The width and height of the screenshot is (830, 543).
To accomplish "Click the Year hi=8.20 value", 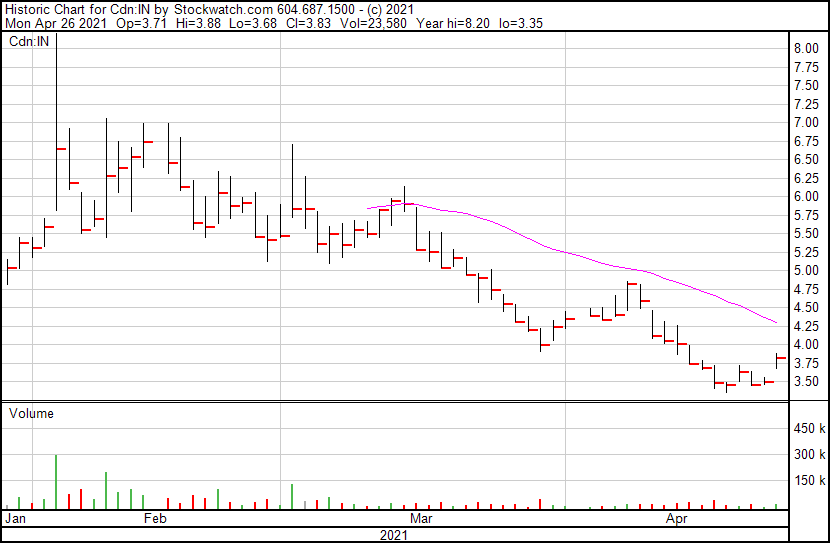I will click(453, 23).
